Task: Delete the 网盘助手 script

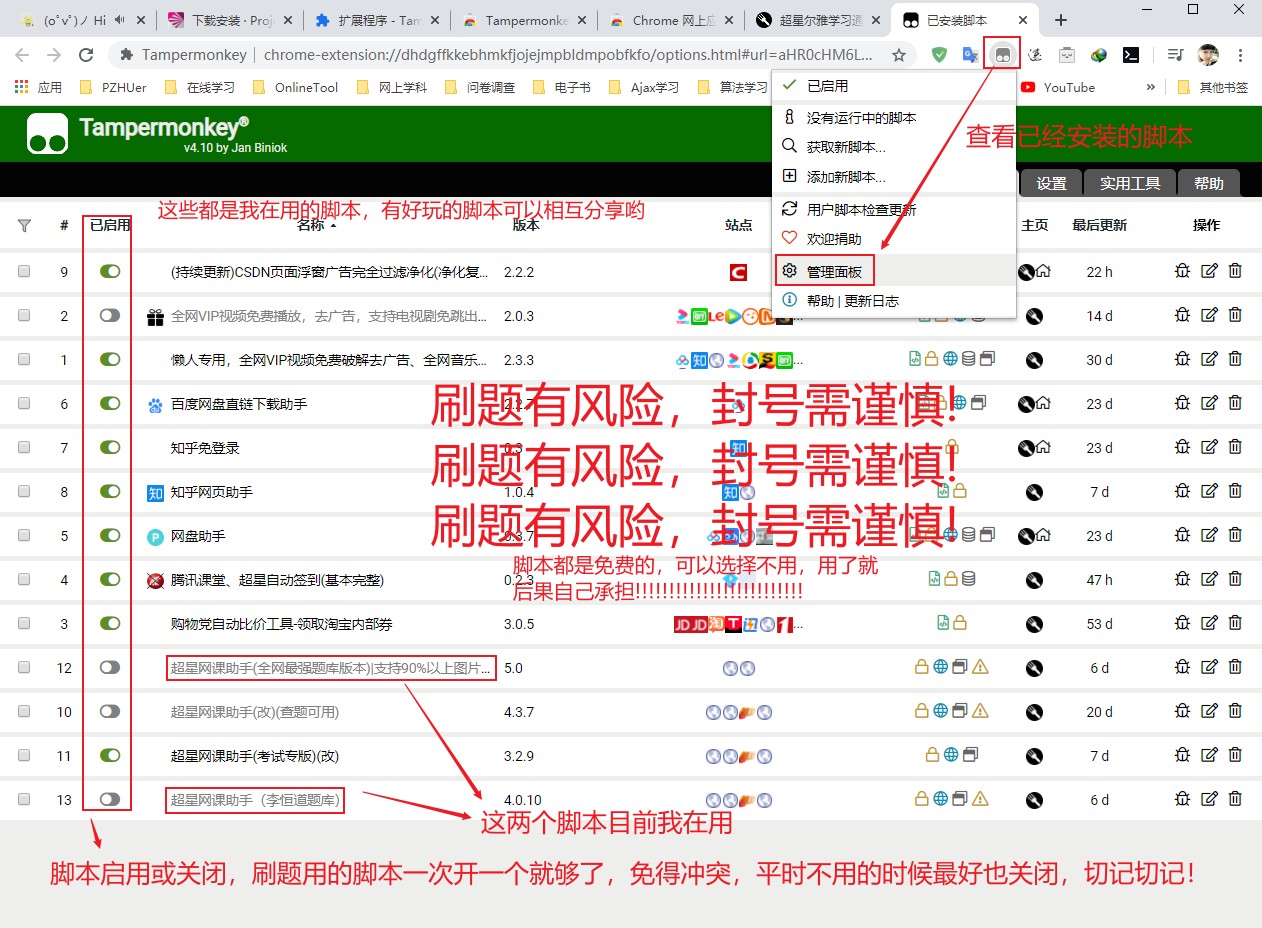Action: pos(1235,535)
